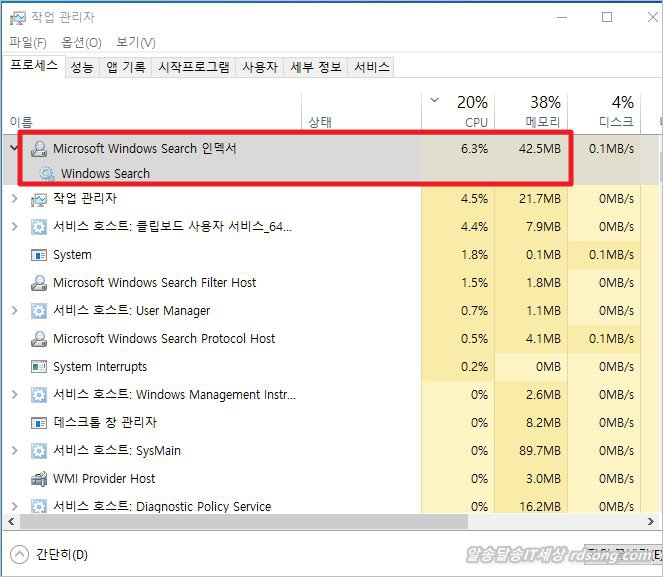Collapse the Microsoft Windows Search 인덱서 group
Screen dimensions: 663x577
[x=14, y=148]
